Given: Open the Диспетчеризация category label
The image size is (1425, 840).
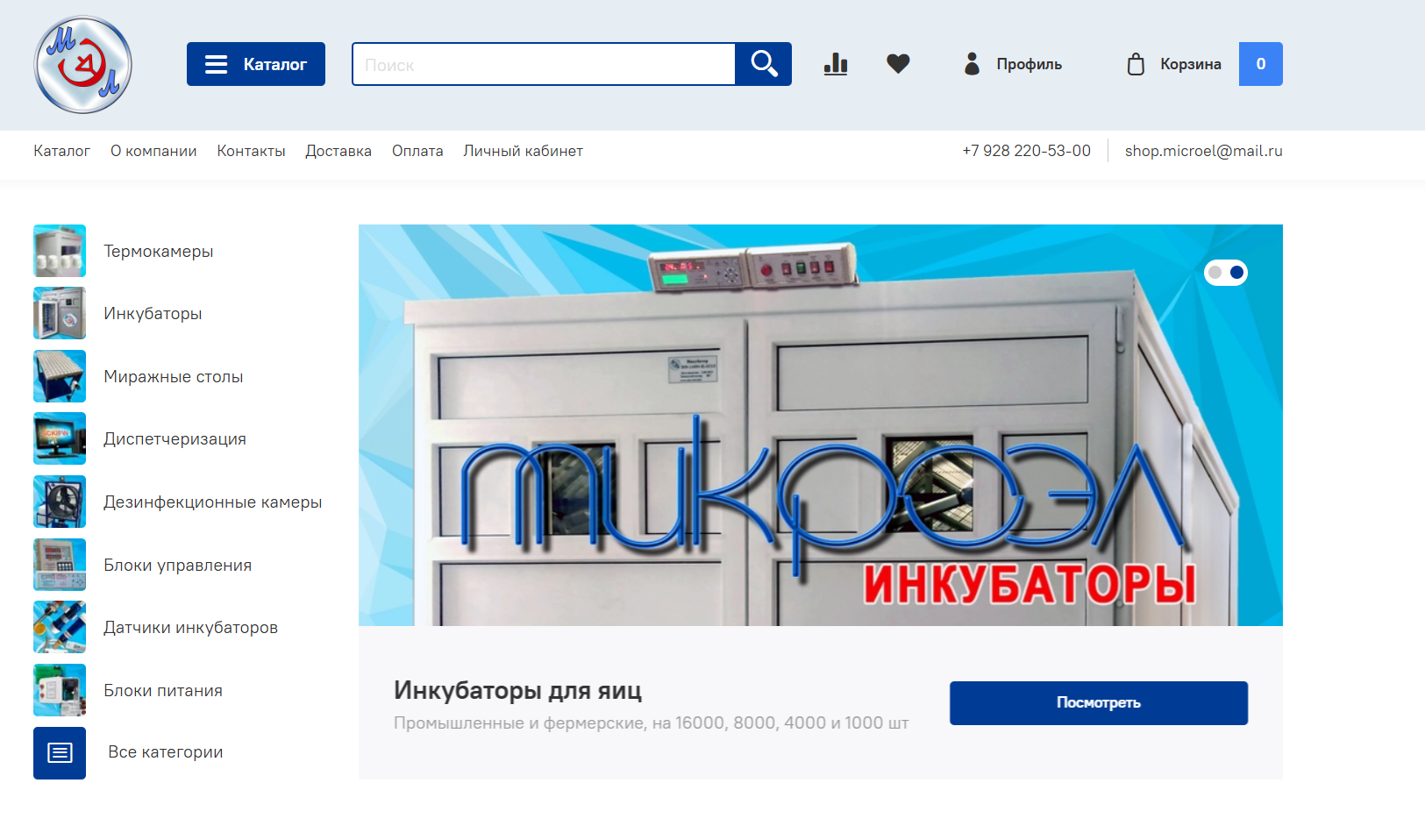Looking at the screenshot, I should pyautogui.click(x=175, y=438).
